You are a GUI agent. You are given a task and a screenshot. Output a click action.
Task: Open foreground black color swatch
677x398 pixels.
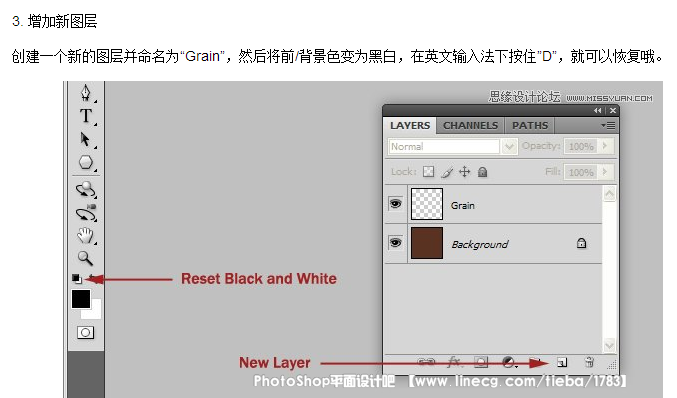[81, 299]
